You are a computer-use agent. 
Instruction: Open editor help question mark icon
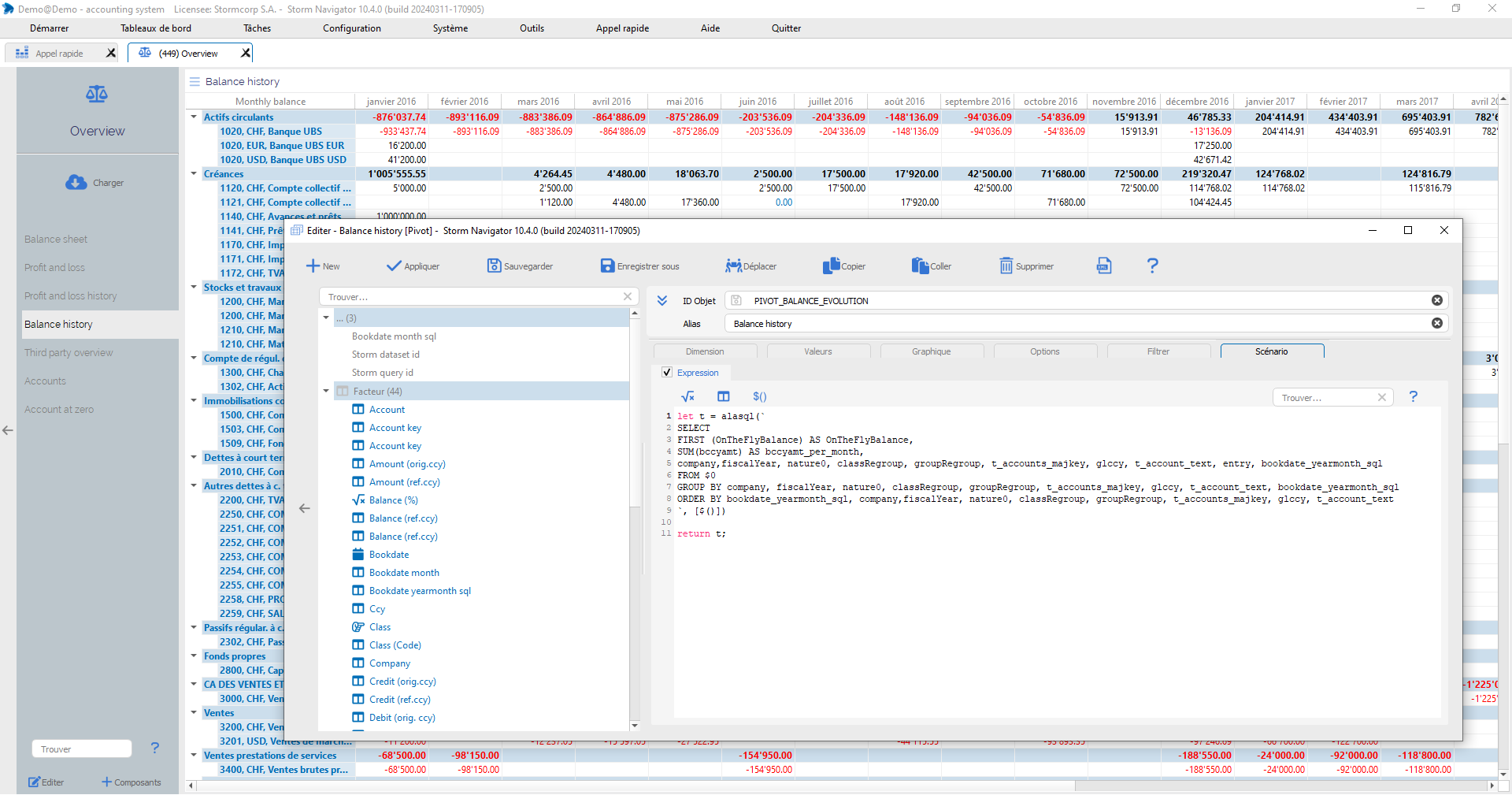pyautogui.click(x=1153, y=266)
